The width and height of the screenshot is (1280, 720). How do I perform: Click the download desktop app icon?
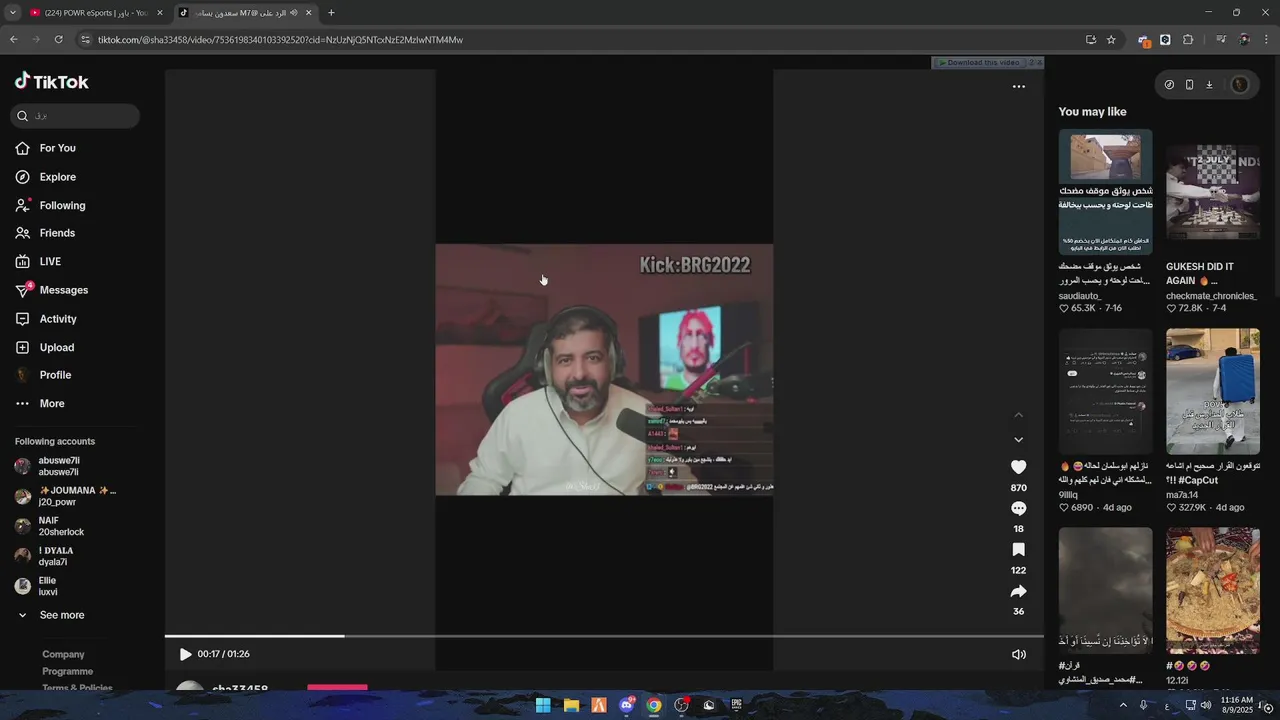[1209, 85]
